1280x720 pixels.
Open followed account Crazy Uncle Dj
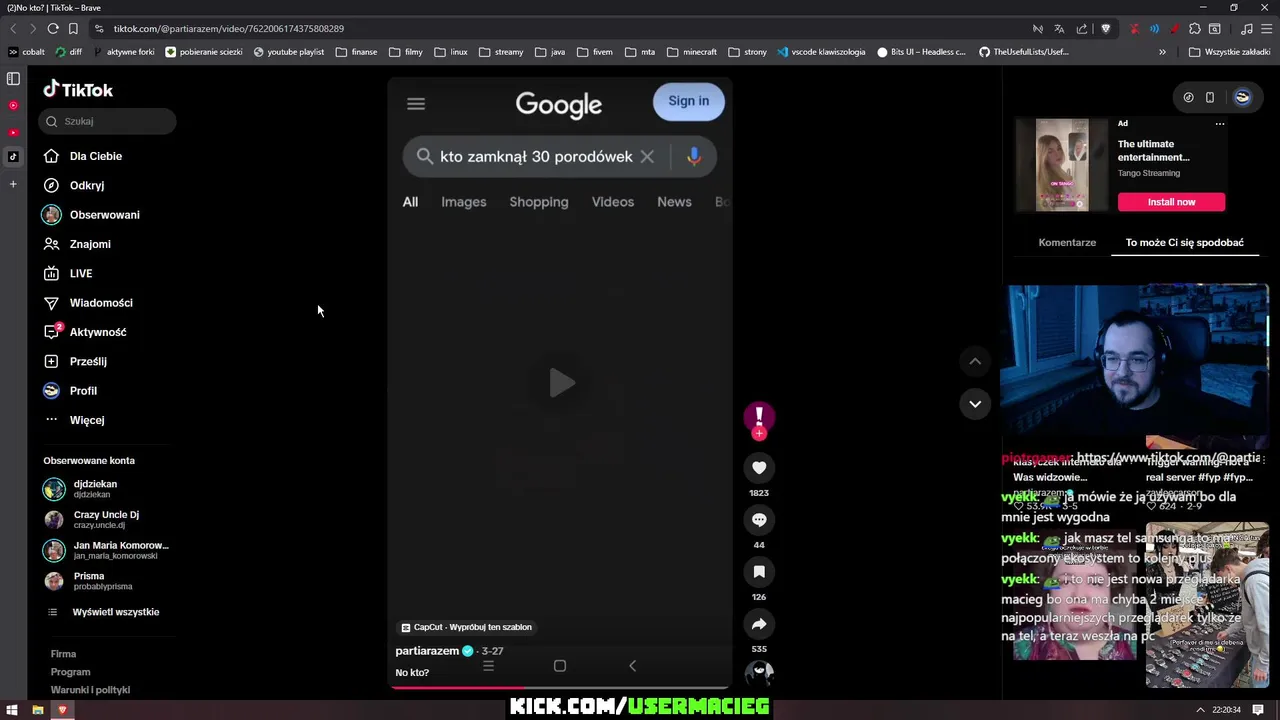(x=106, y=519)
